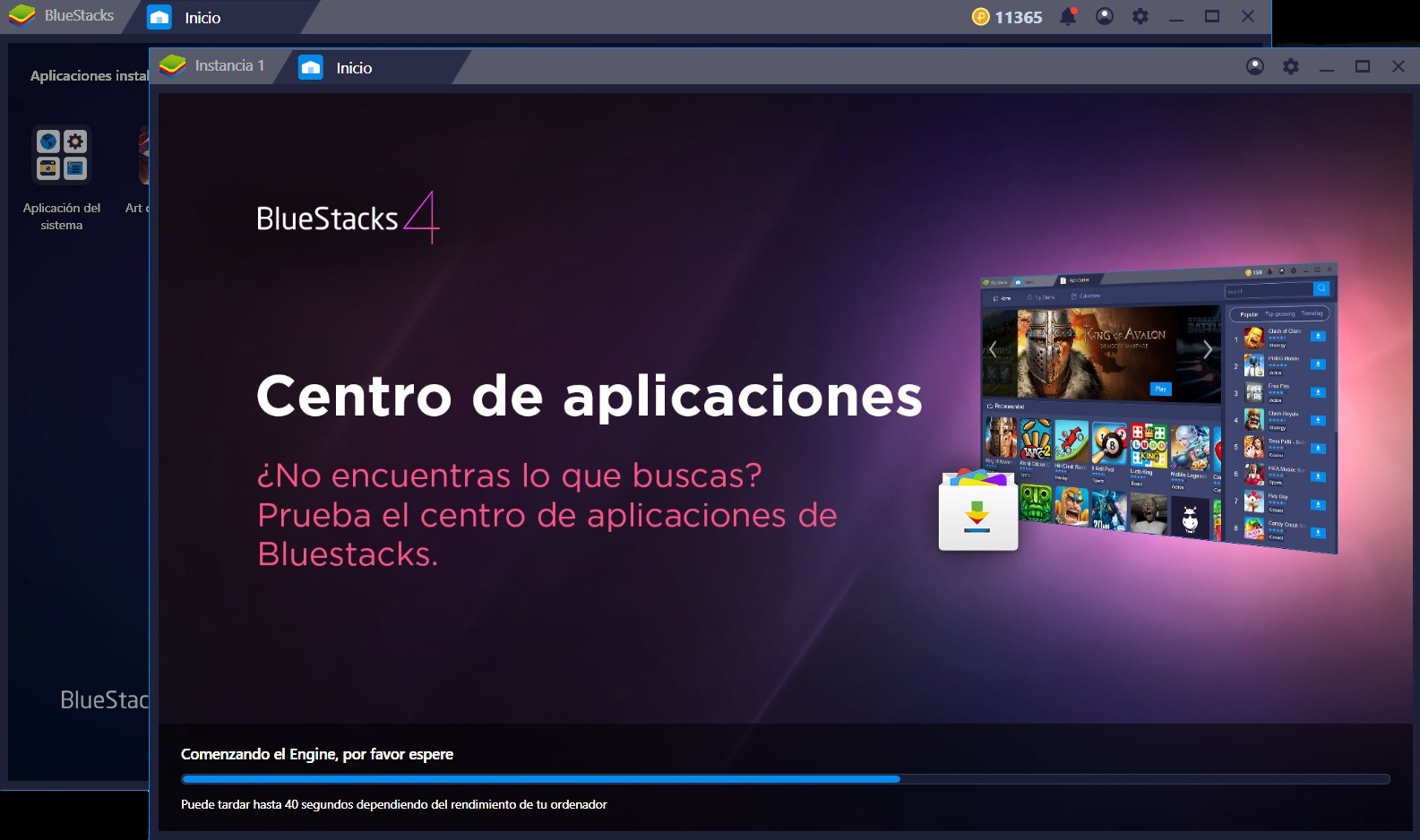Click the Aplicaciones instaladas heading
This screenshot has width=1420, height=840.
[89, 76]
